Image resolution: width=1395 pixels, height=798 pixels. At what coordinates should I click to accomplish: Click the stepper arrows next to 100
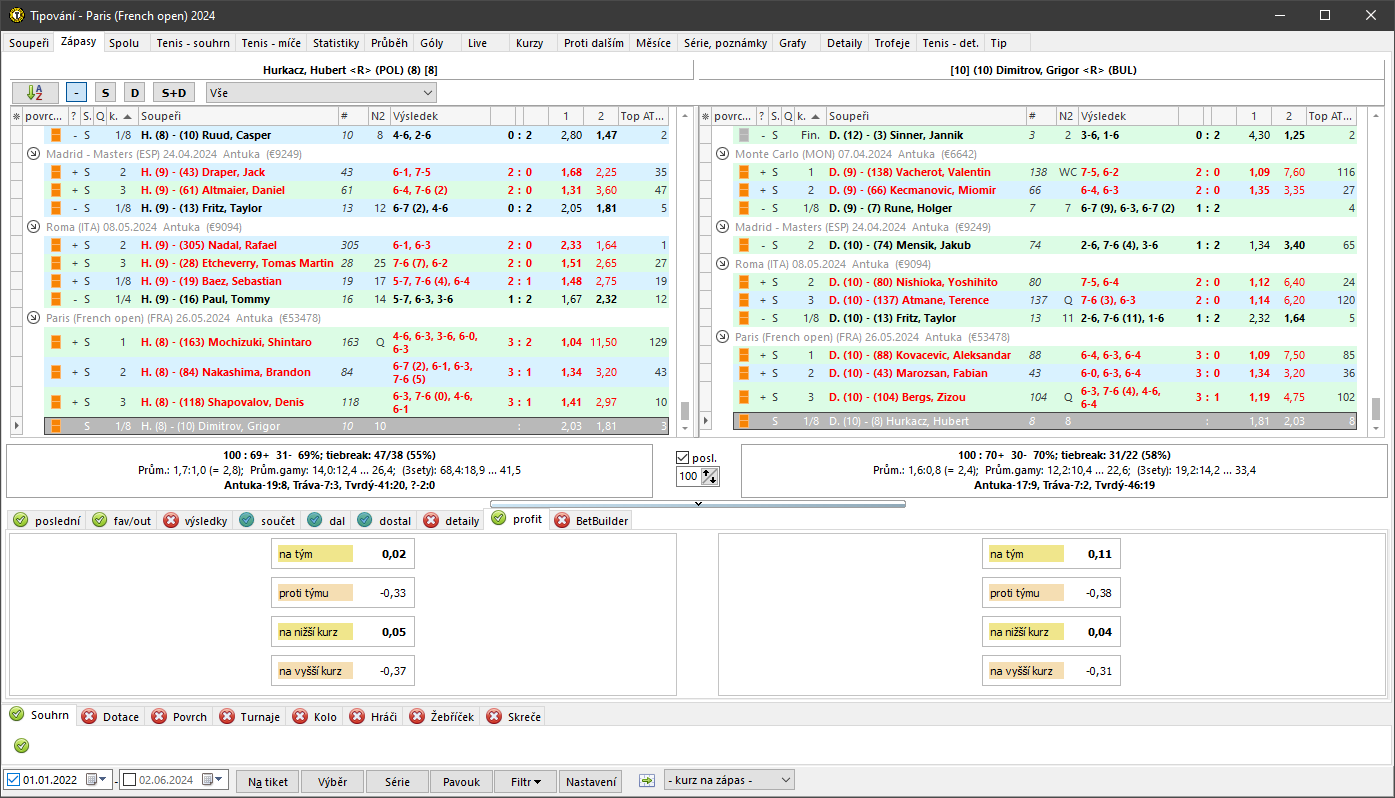pyautogui.click(x=711, y=477)
